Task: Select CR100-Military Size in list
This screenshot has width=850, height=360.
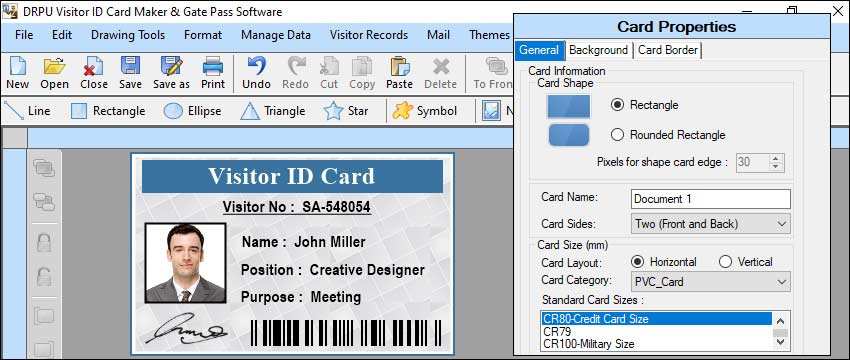Action: coord(656,344)
